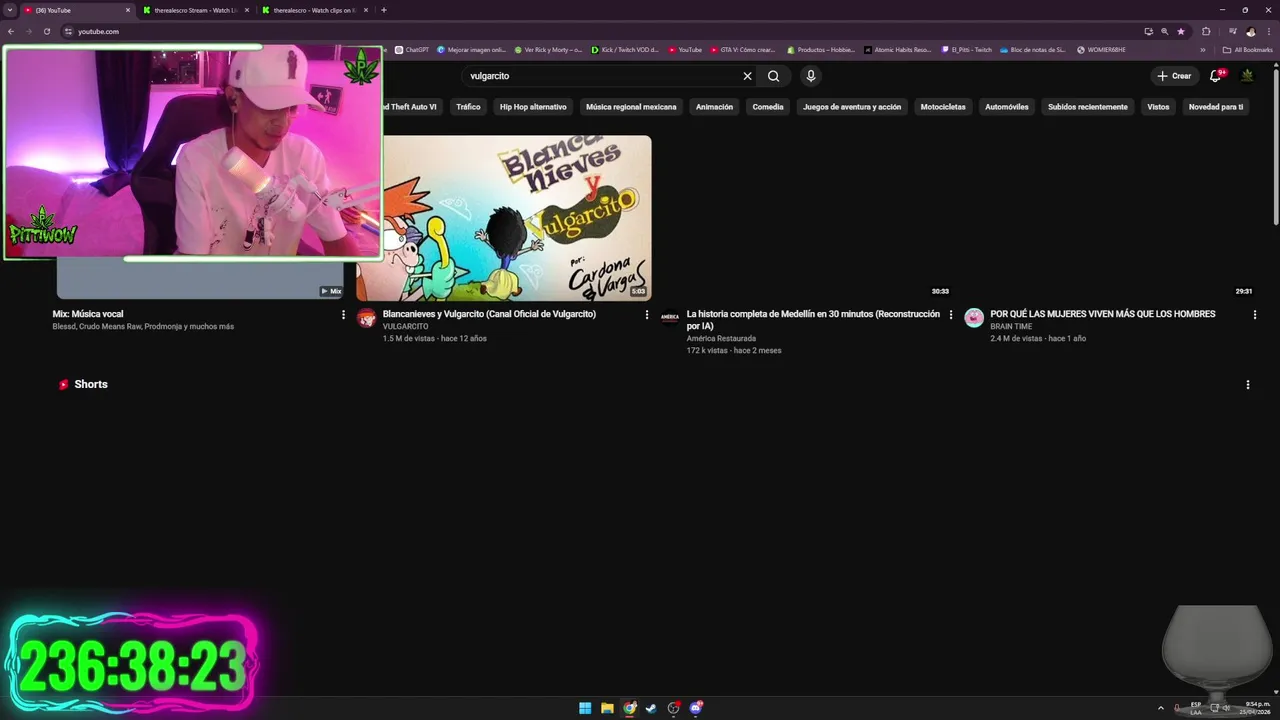Open File Explorer from the taskbar
1280x720 pixels.
coord(607,708)
